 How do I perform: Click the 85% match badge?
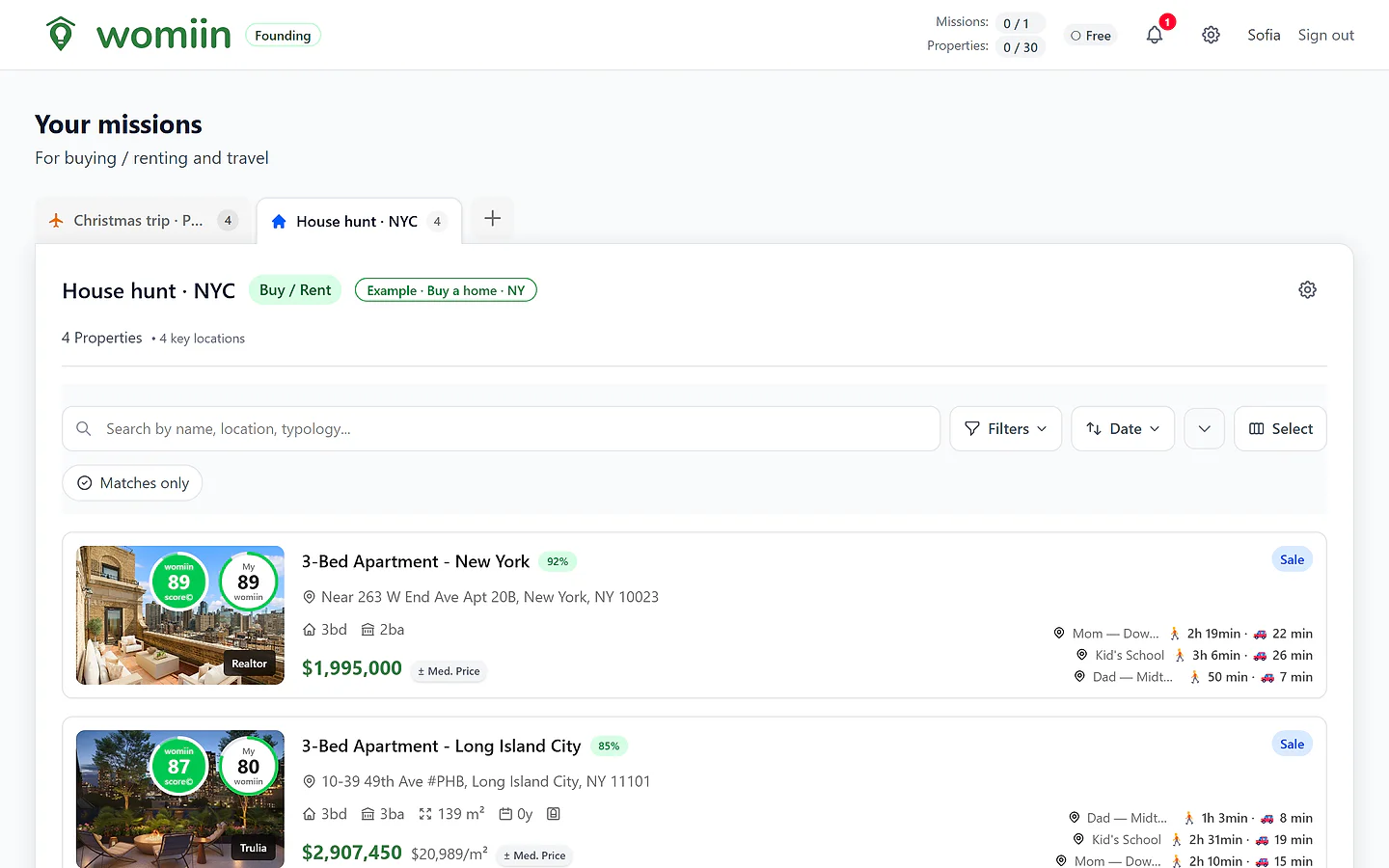[609, 746]
